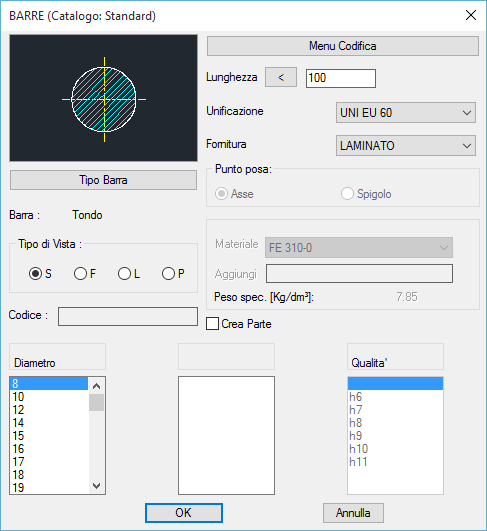Choose quality h8 in the Qualita' list
The image size is (487, 531).
tap(395, 423)
